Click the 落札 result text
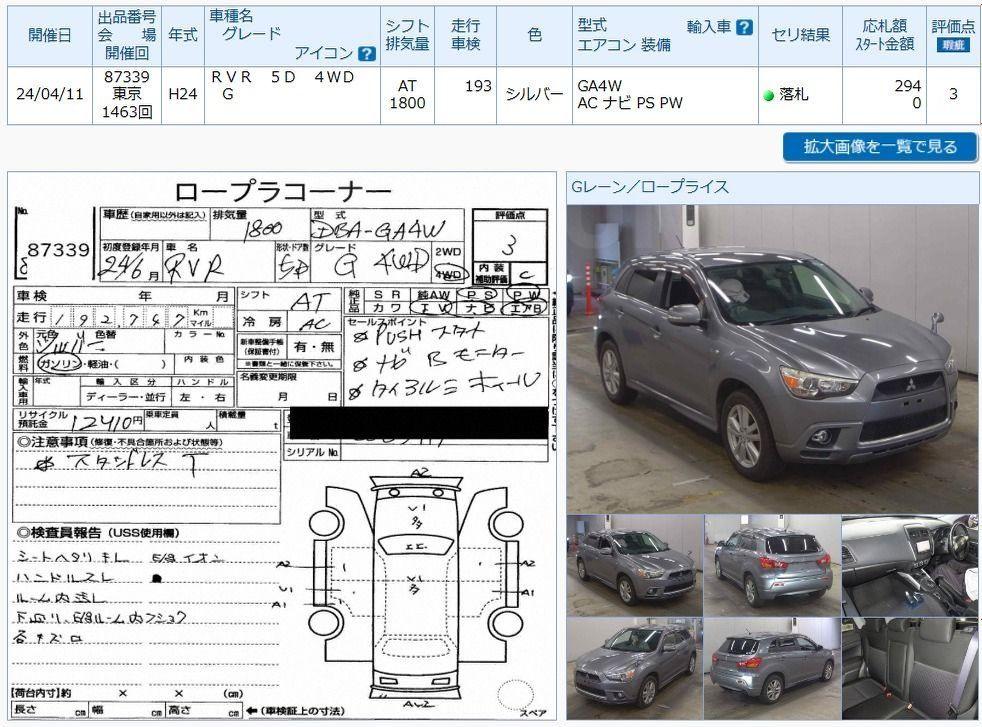Image resolution: width=982 pixels, height=727 pixels. coord(794,95)
